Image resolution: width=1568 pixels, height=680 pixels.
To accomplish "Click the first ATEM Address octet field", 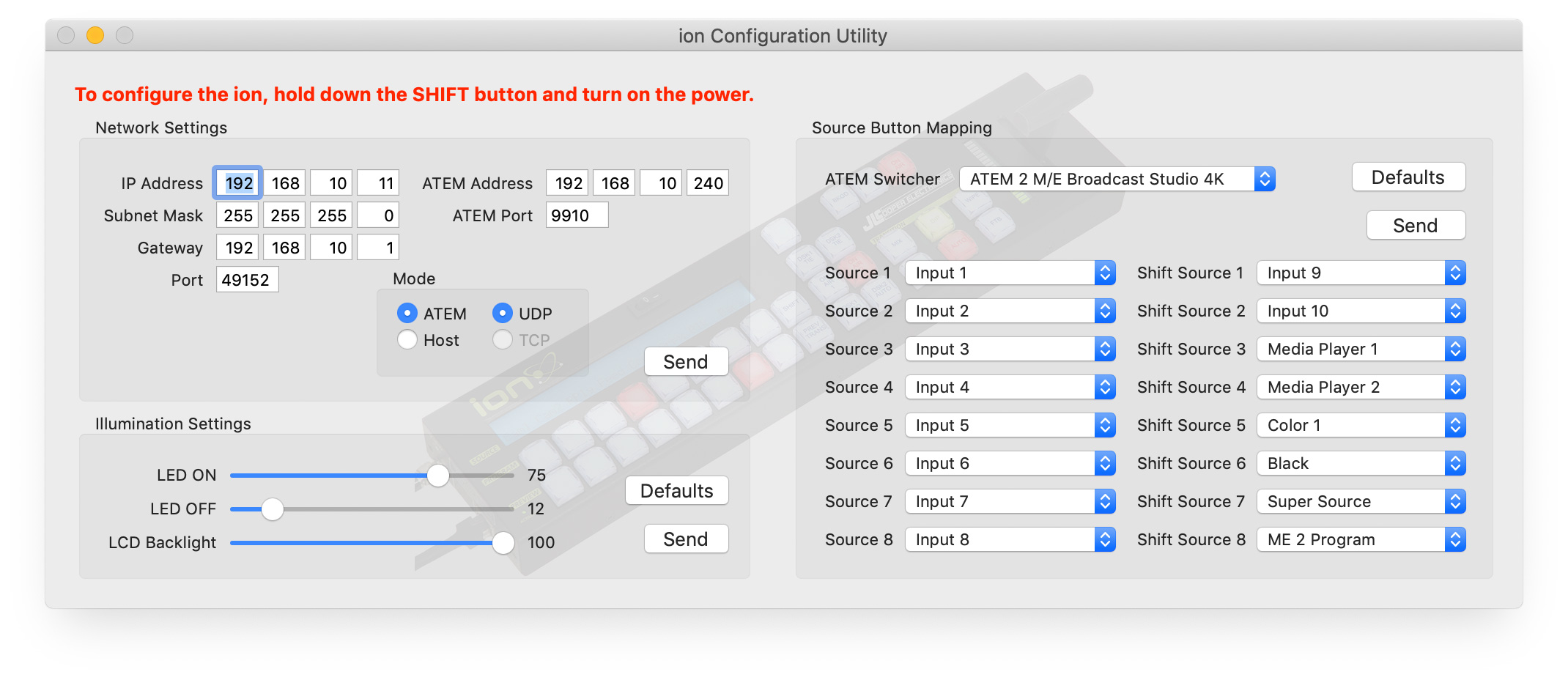I will coord(567,183).
